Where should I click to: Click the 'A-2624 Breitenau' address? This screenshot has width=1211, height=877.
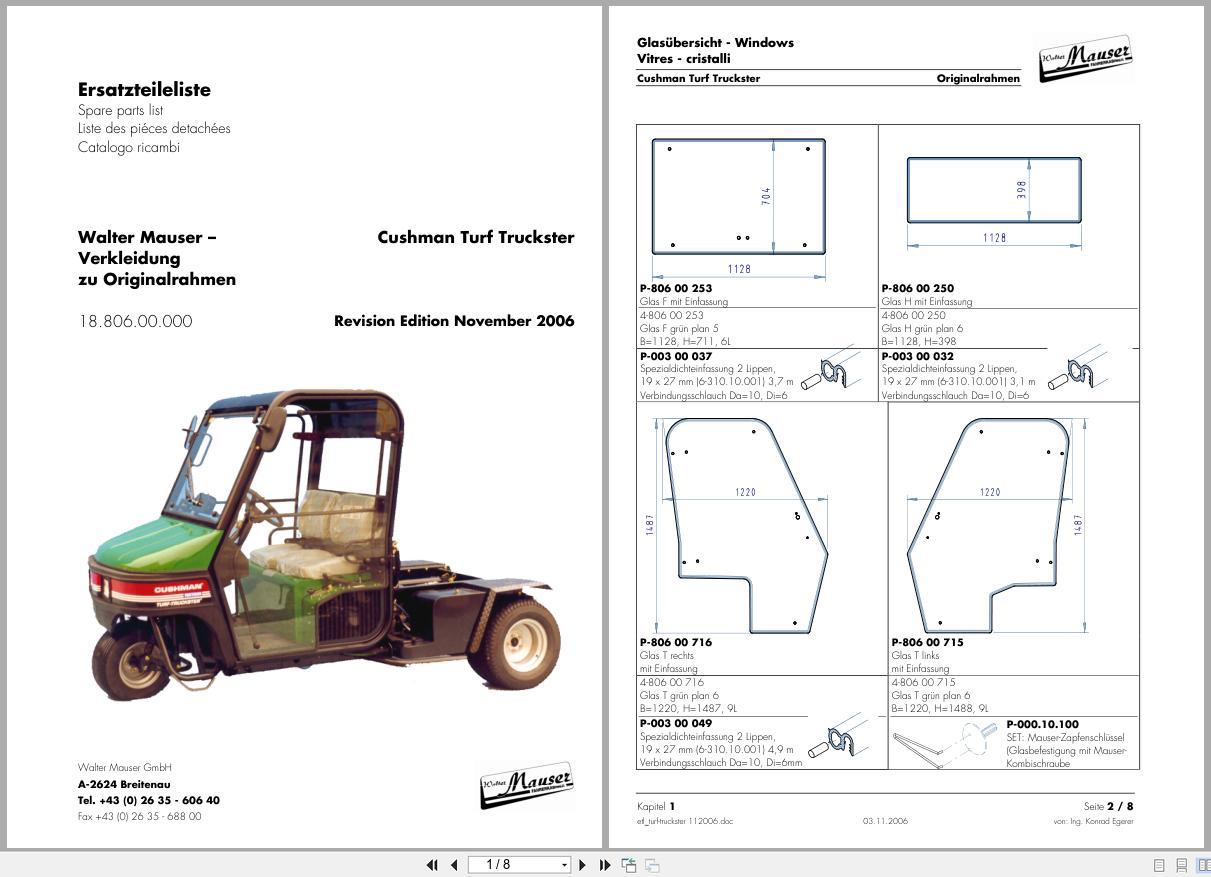pyautogui.click(x=125, y=784)
